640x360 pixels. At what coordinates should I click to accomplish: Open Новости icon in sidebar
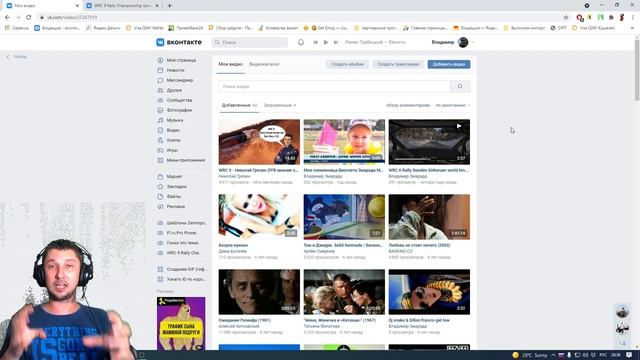(x=160, y=70)
